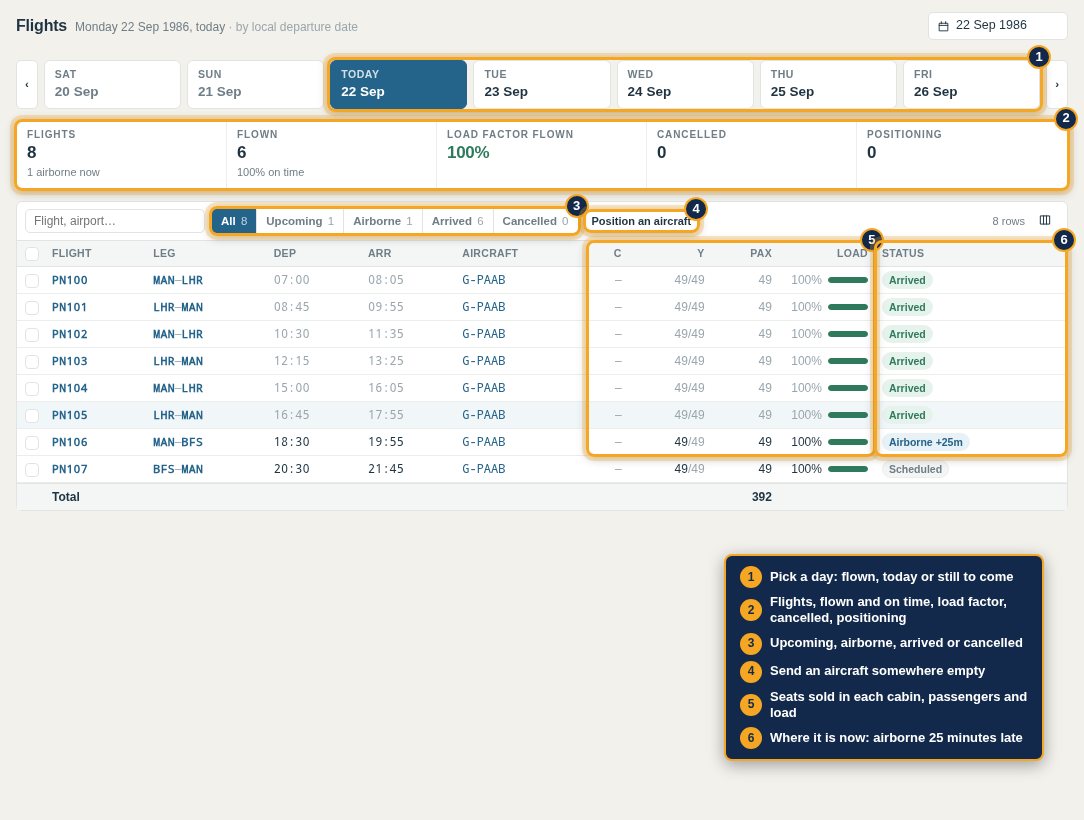
Task: Sort by the AIRCRAFT column header
Action: click(490, 253)
